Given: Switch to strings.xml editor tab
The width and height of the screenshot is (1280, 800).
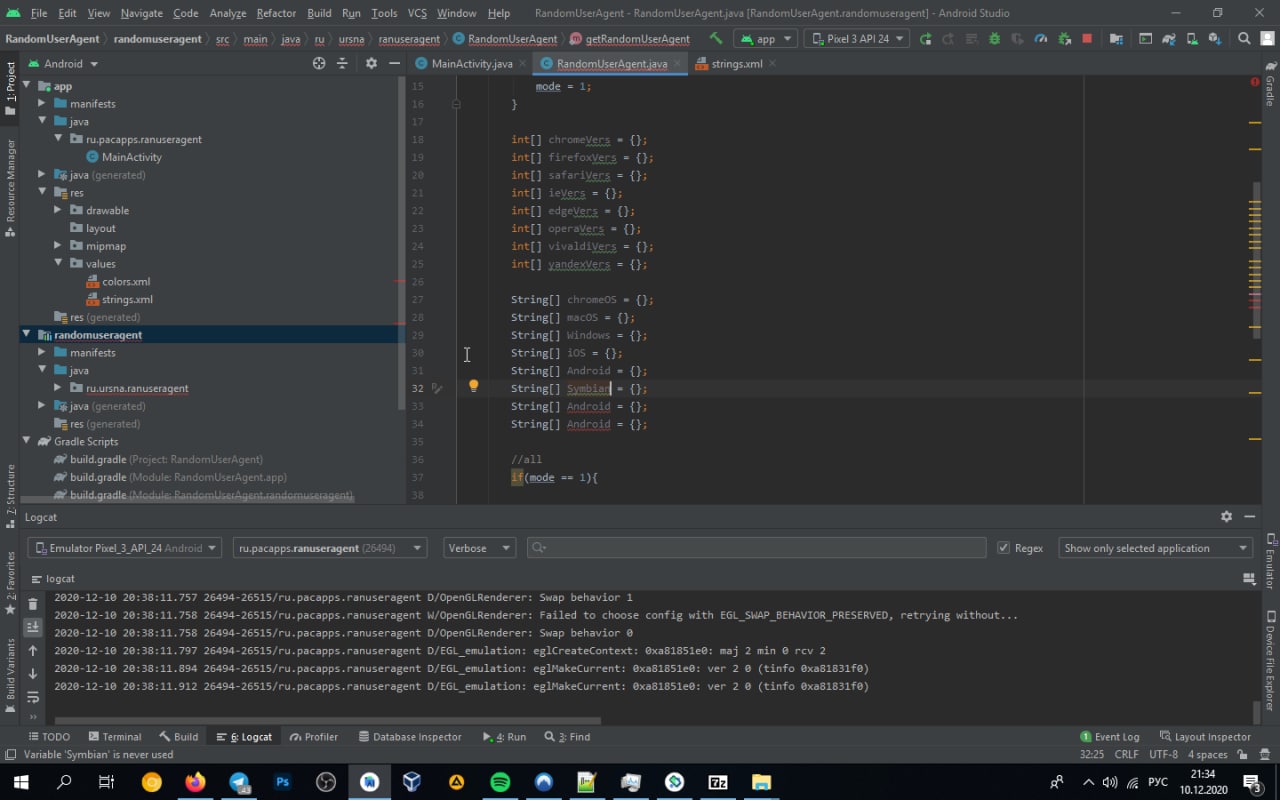Looking at the screenshot, I should (736, 63).
